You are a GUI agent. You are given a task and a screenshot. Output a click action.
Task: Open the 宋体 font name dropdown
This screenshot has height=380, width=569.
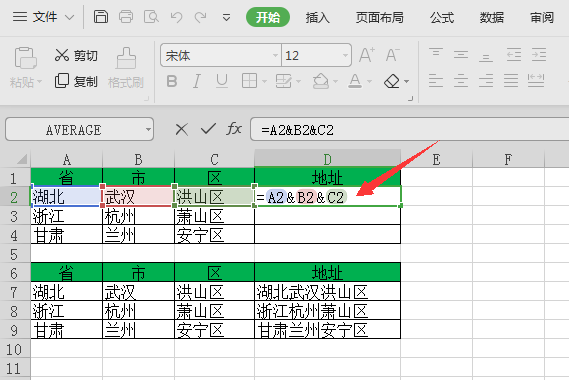pyautogui.click(x=275, y=56)
